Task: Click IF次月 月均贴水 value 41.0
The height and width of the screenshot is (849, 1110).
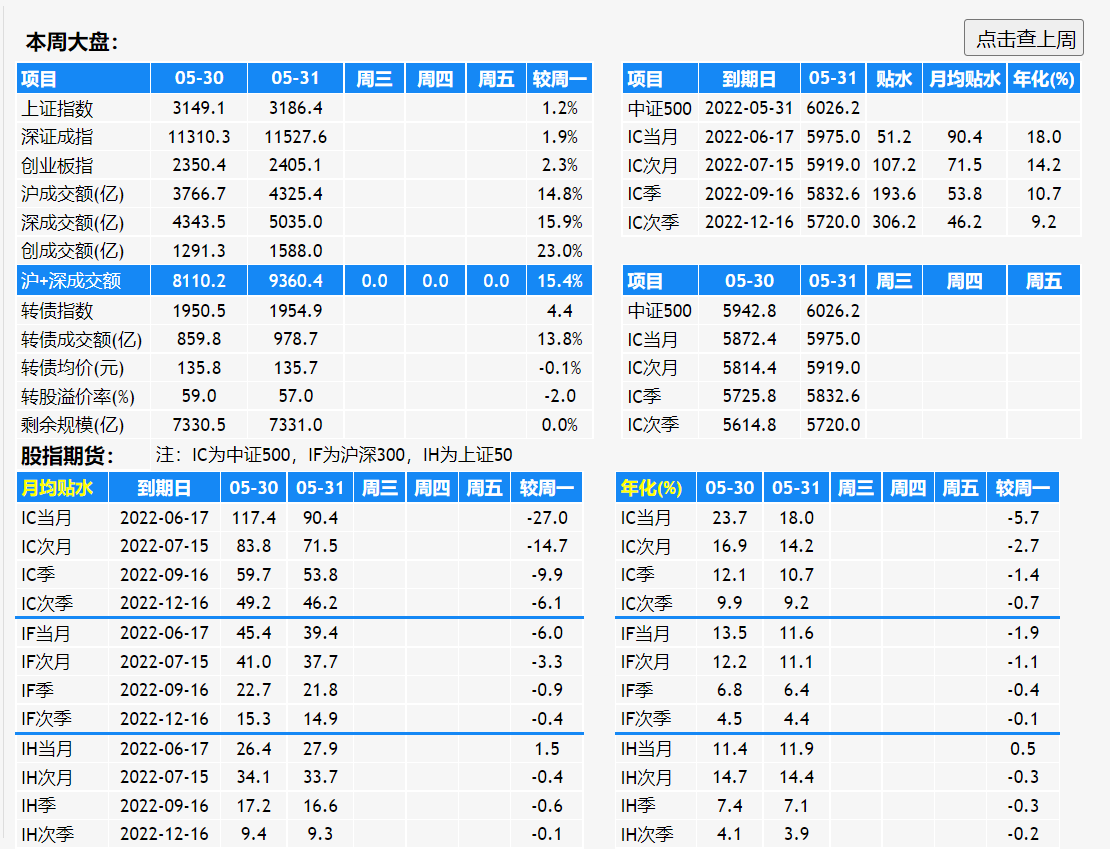Action: 253,662
